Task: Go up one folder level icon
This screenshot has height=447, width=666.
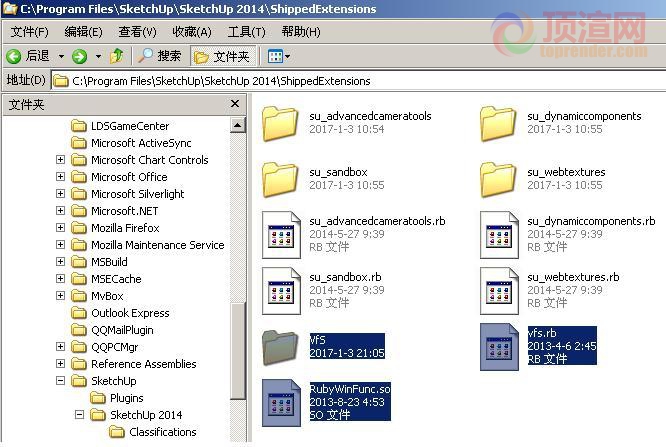Action: (x=117, y=56)
